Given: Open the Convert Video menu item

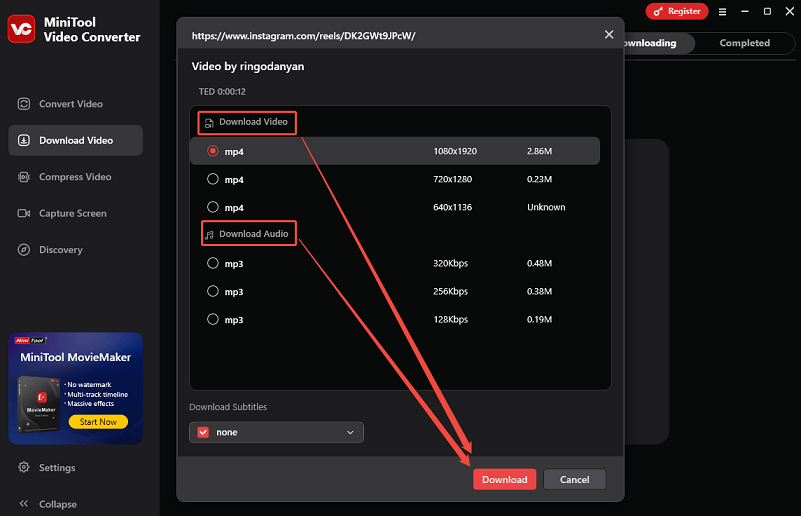Looking at the screenshot, I should coord(76,104).
